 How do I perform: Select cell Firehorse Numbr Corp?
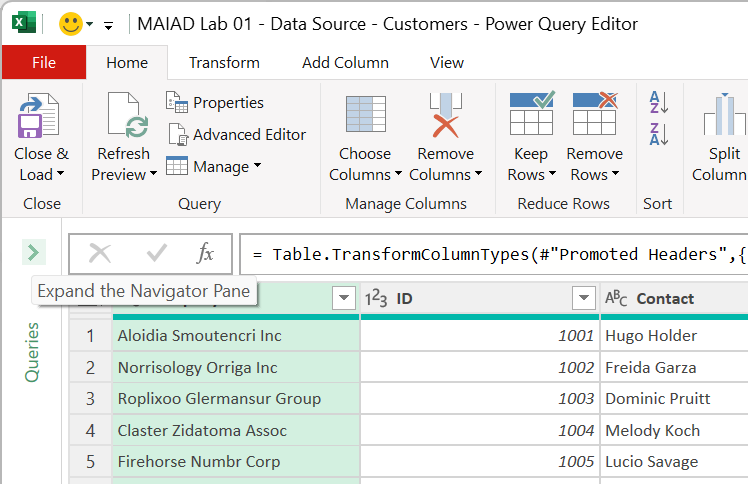236,462
